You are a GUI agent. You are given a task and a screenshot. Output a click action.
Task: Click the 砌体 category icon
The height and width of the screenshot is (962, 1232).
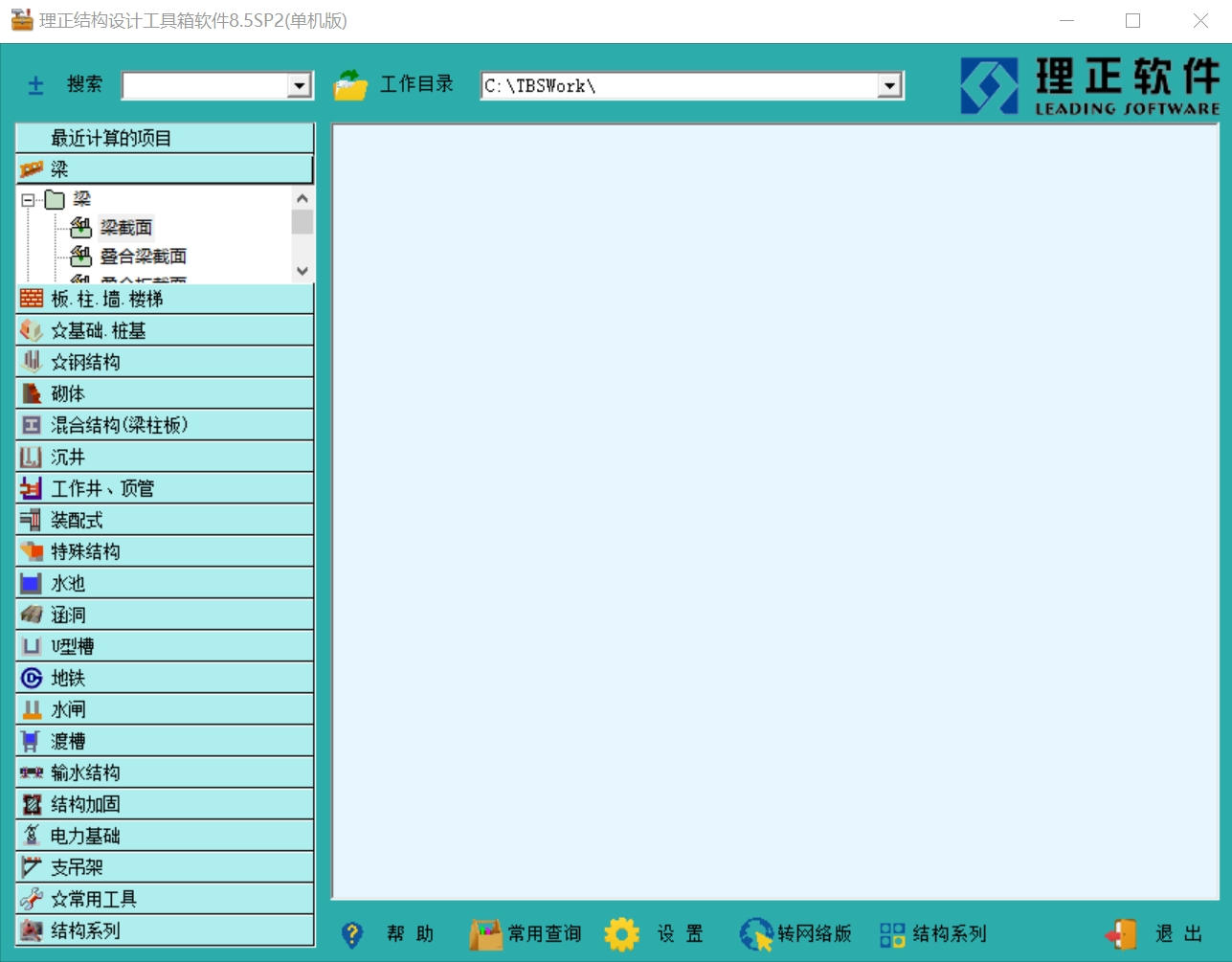(32, 393)
